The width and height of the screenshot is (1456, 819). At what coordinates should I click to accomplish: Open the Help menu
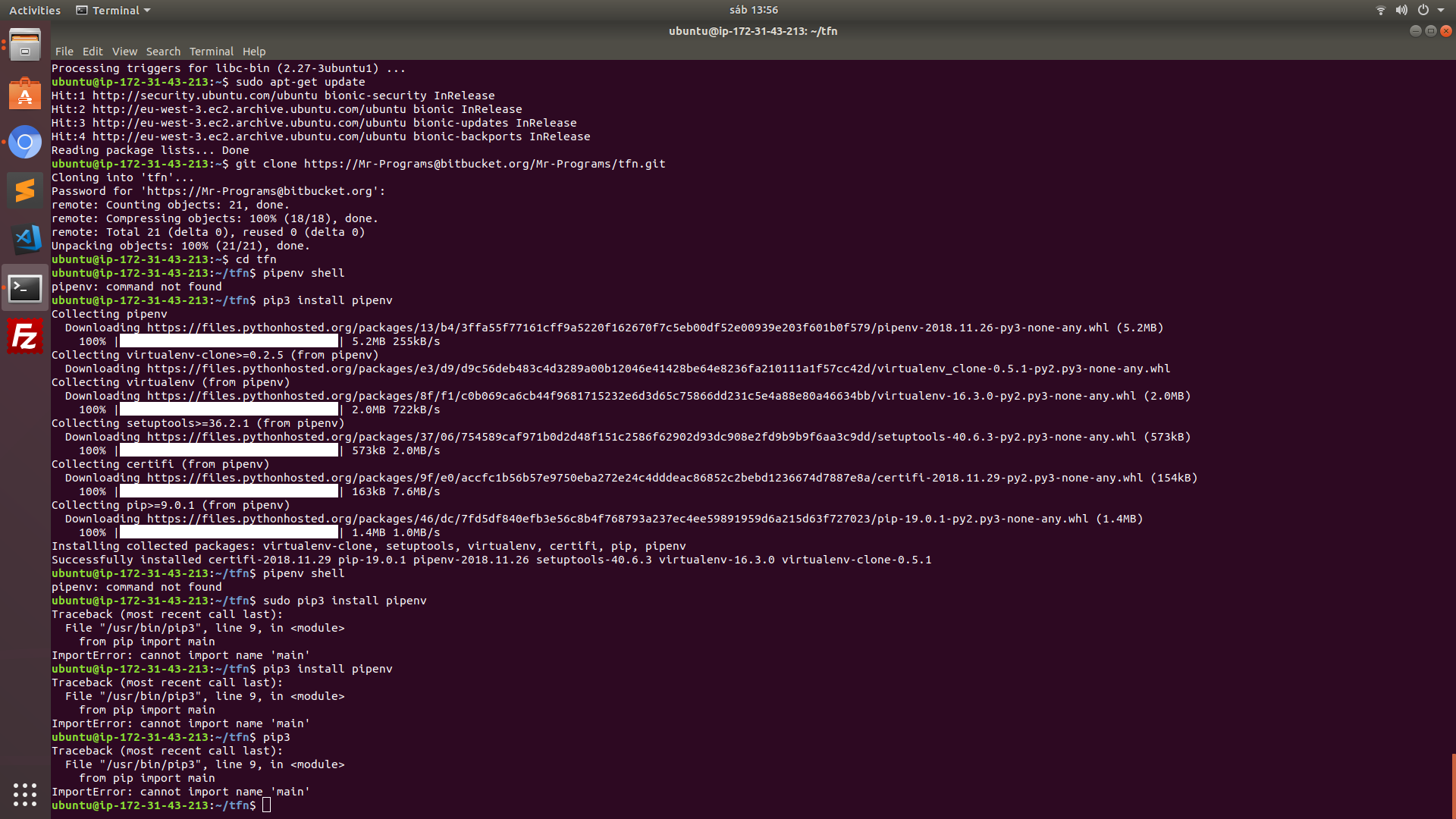(254, 52)
